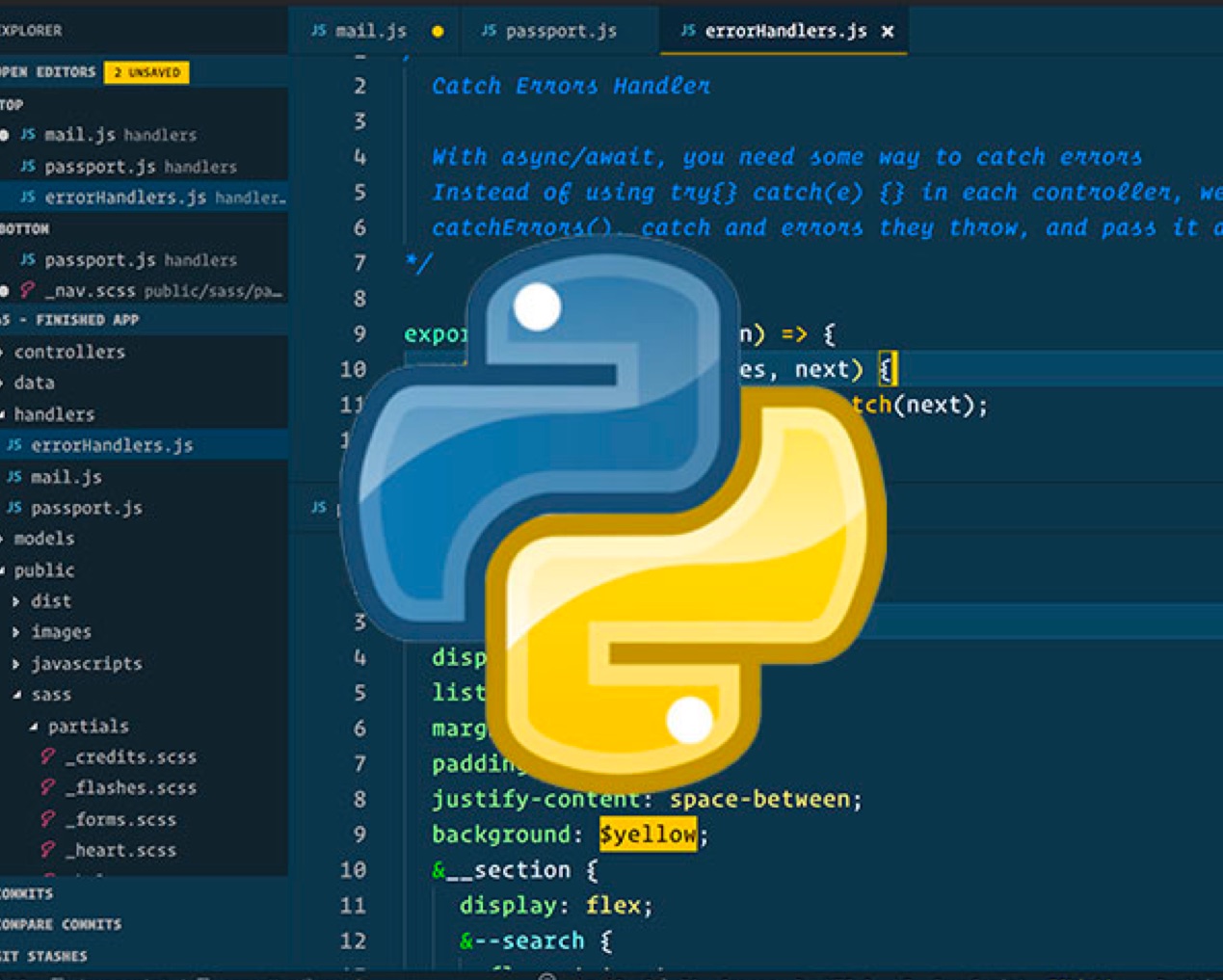Screen dimensions: 1223x980
Task: Open passport.js in the handlers folder
Action: (x=144, y=508)
